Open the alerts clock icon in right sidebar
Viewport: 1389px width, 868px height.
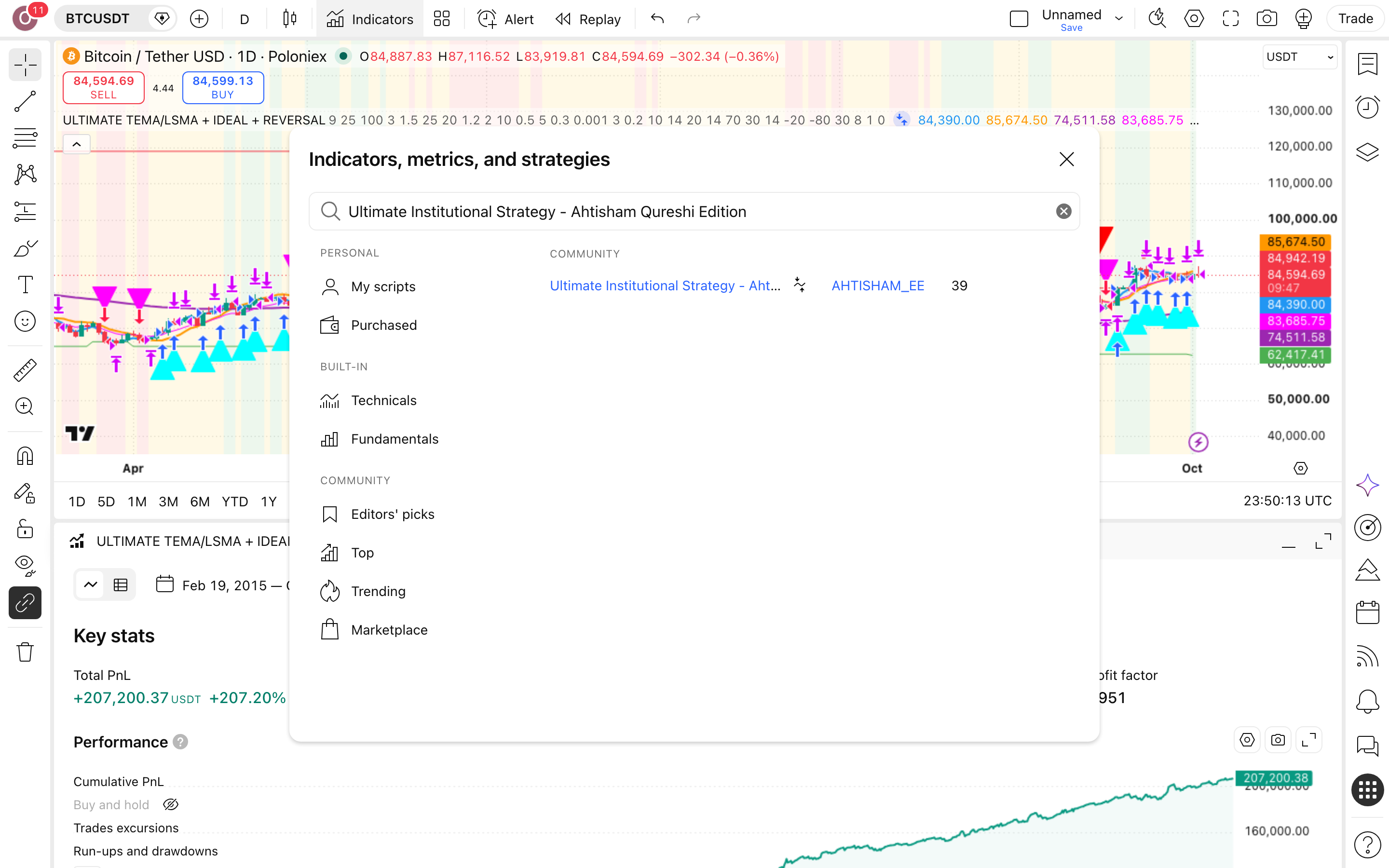coord(1367,108)
